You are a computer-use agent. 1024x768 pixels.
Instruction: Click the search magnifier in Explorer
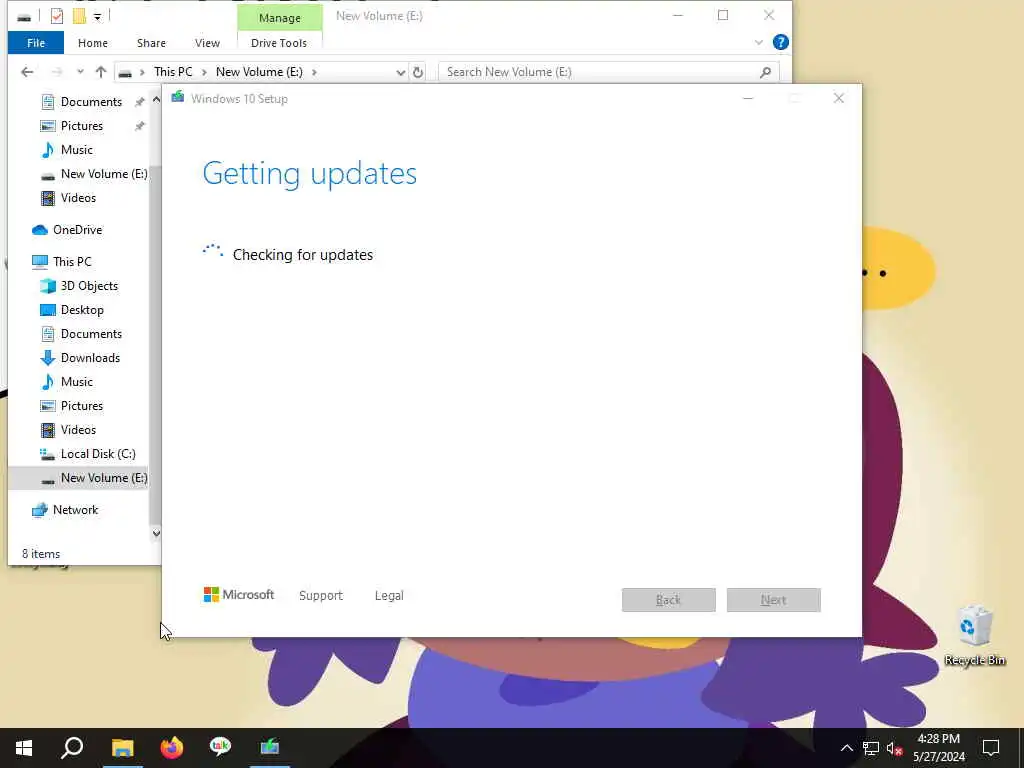[765, 72]
